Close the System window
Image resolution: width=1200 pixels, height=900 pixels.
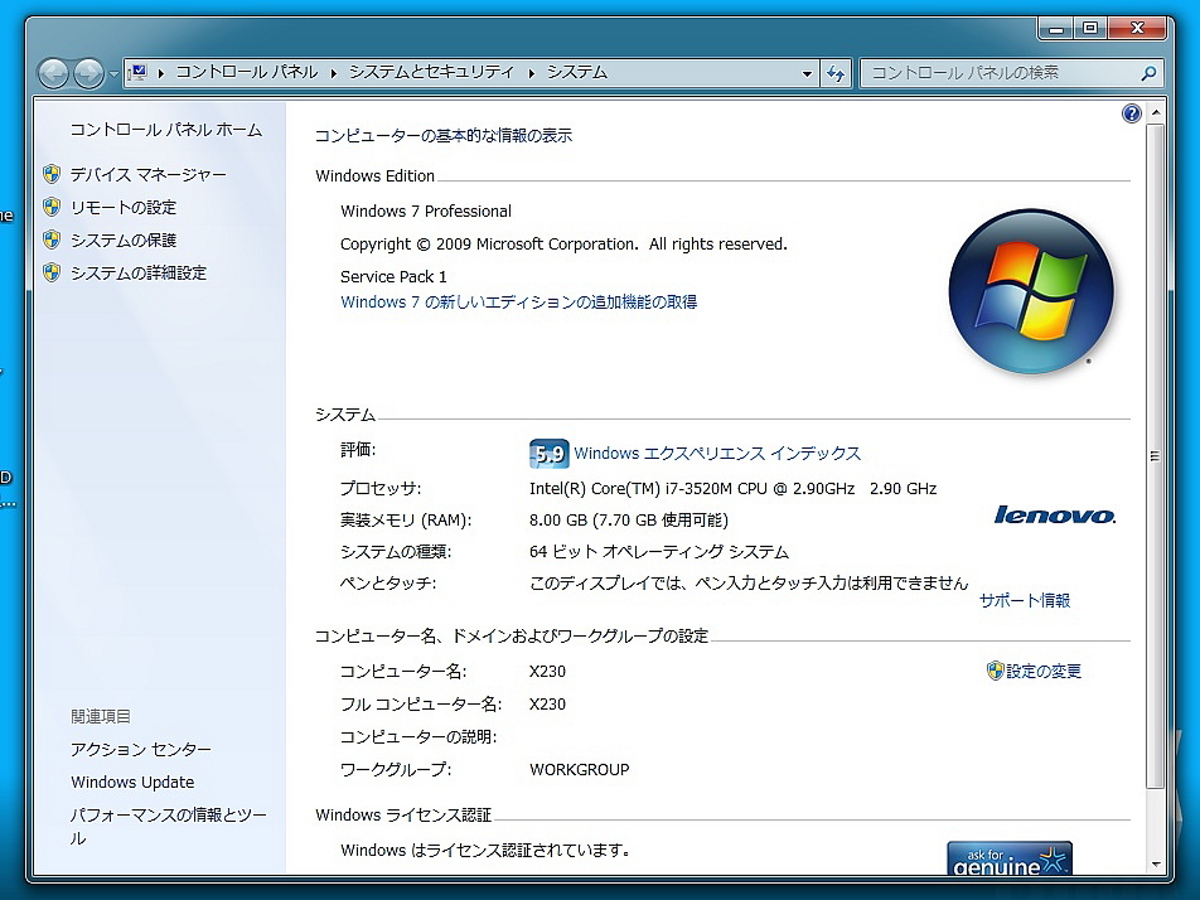(1138, 28)
